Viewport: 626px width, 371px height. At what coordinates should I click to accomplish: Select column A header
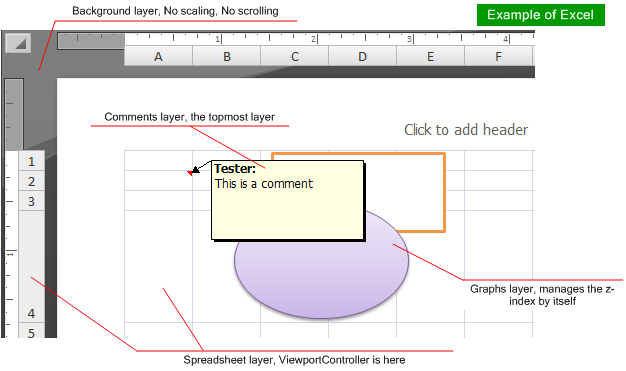[x=158, y=57]
